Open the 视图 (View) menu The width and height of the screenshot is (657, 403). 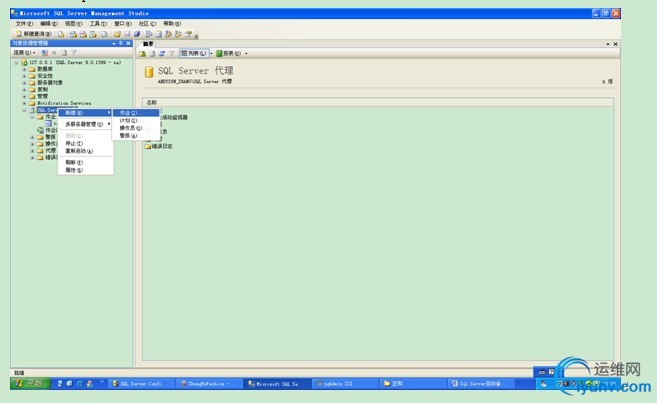point(73,24)
